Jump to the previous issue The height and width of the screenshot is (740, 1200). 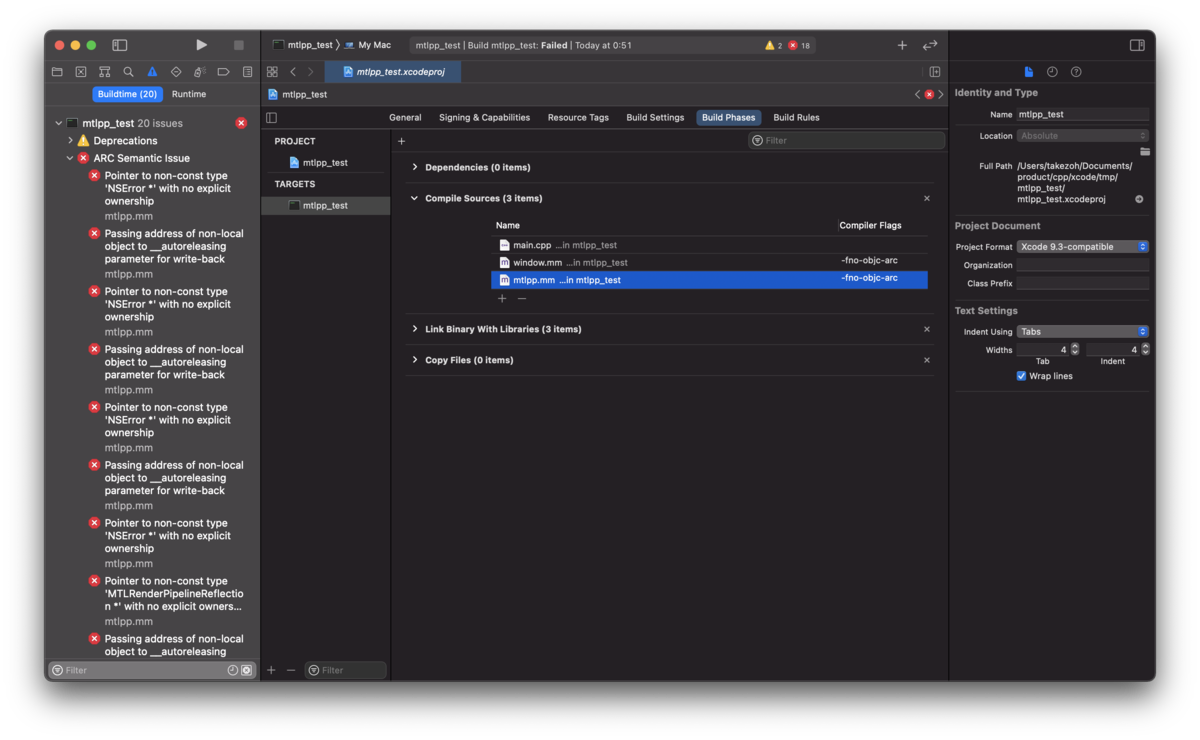point(917,94)
